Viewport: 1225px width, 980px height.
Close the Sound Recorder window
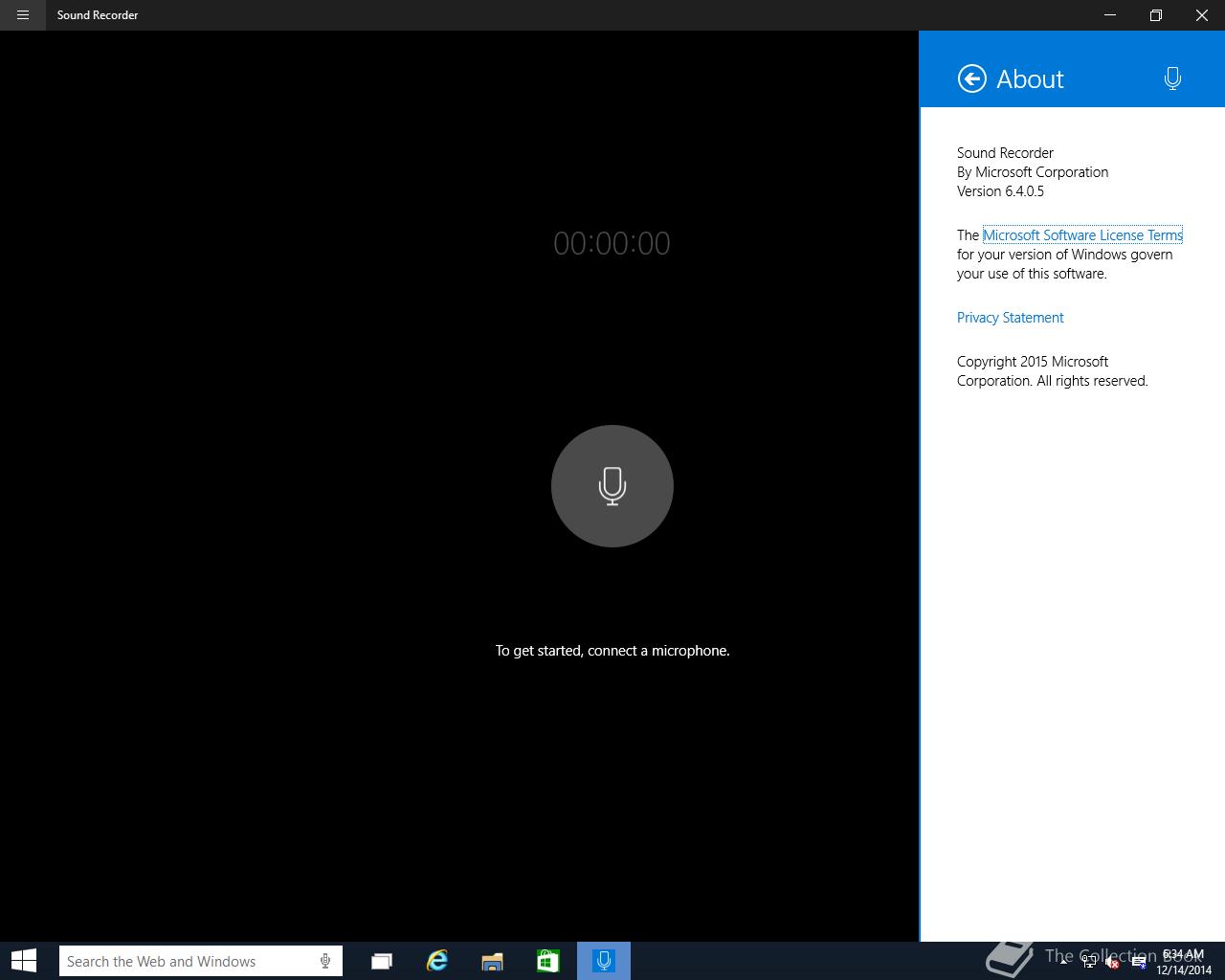(x=1202, y=15)
